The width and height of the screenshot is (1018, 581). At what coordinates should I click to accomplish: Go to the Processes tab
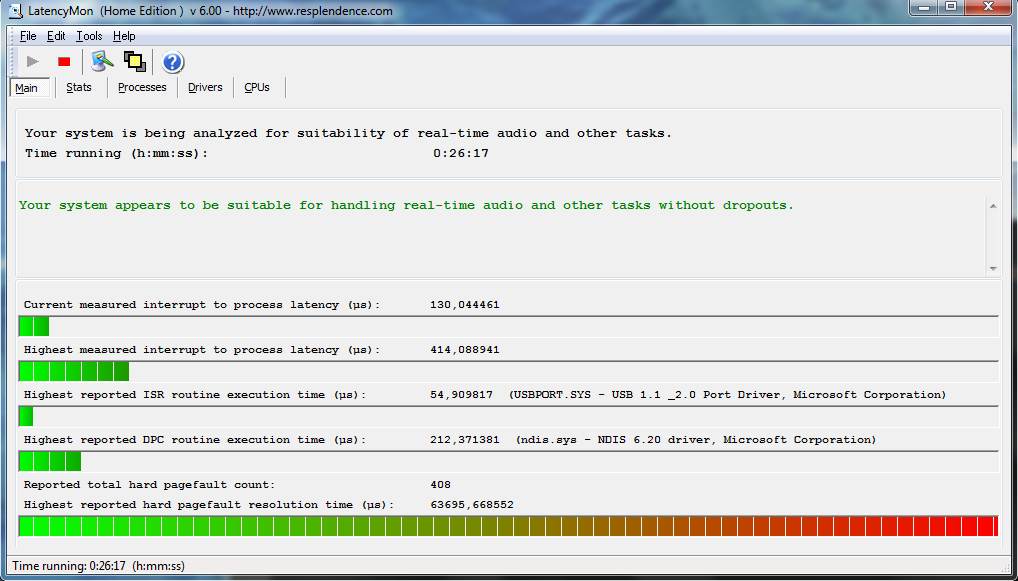(142, 88)
